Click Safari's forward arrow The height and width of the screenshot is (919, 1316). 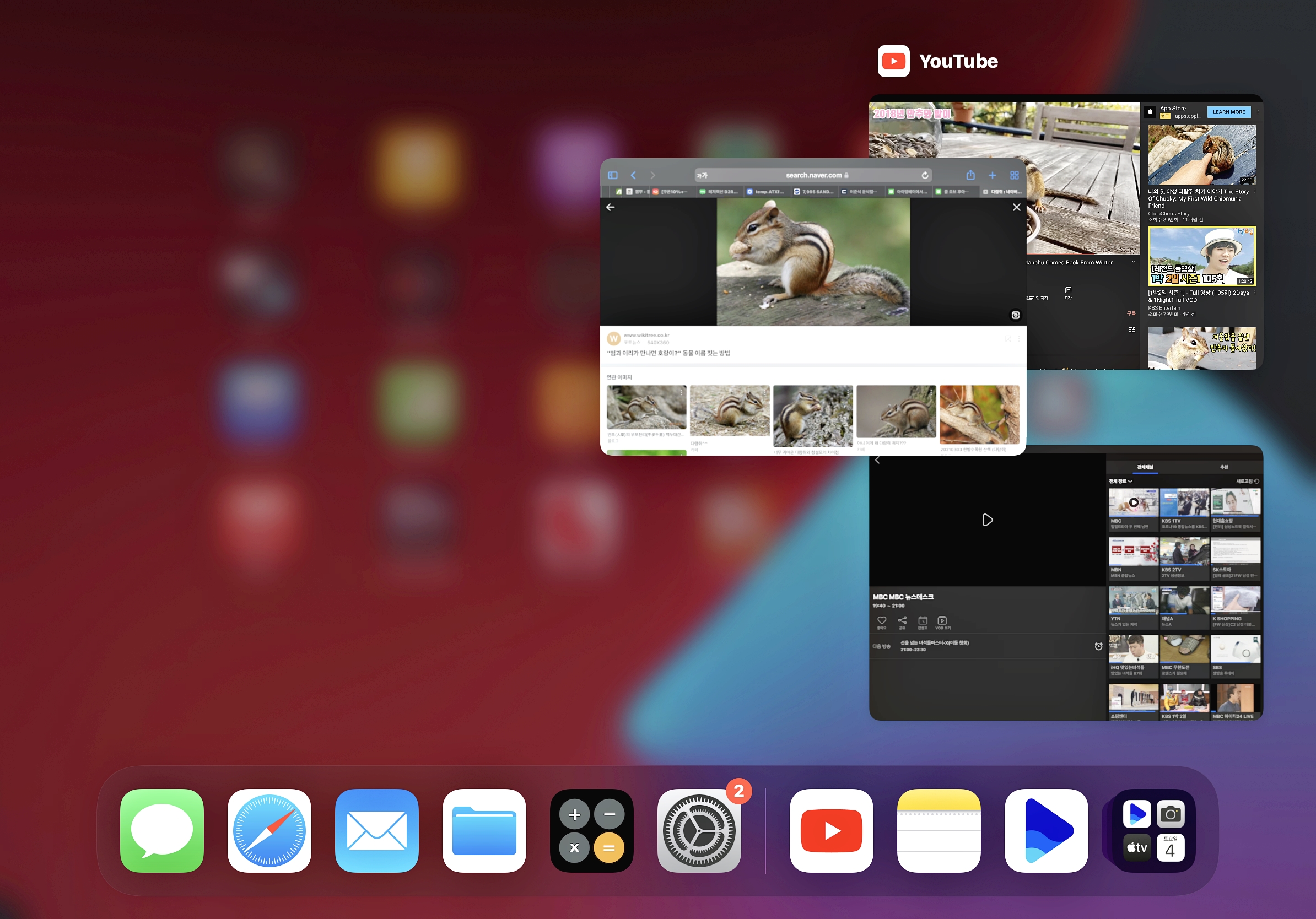coord(652,175)
